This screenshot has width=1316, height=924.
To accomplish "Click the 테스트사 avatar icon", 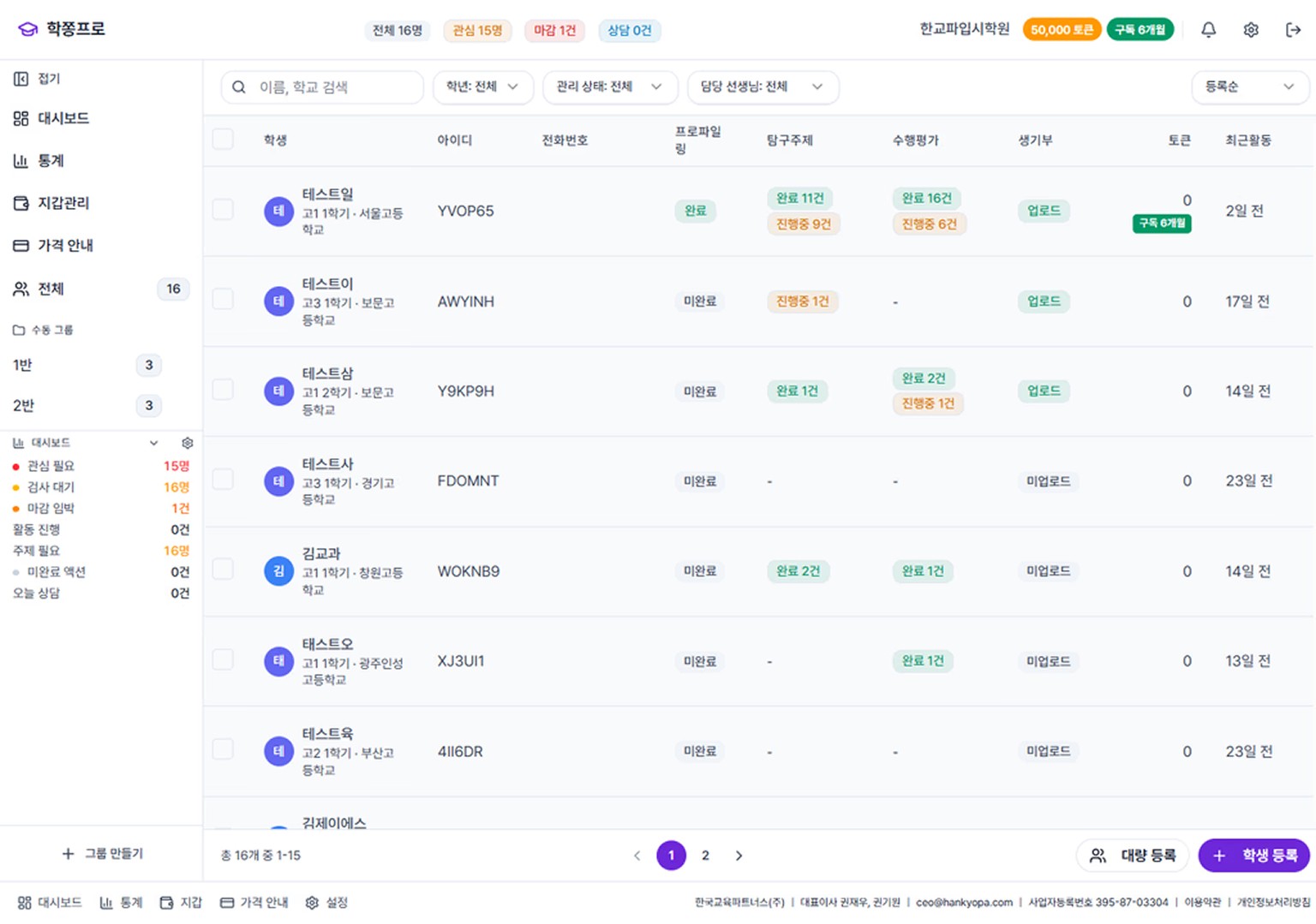I will click(278, 481).
